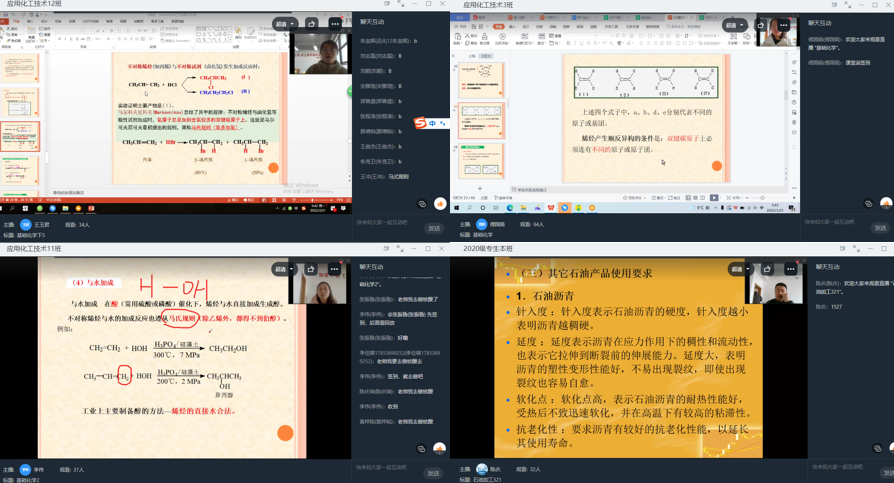894x483 pixels.
Task: Open video quality dropdown in 应用化工技术12班 window
Action: click(284, 24)
